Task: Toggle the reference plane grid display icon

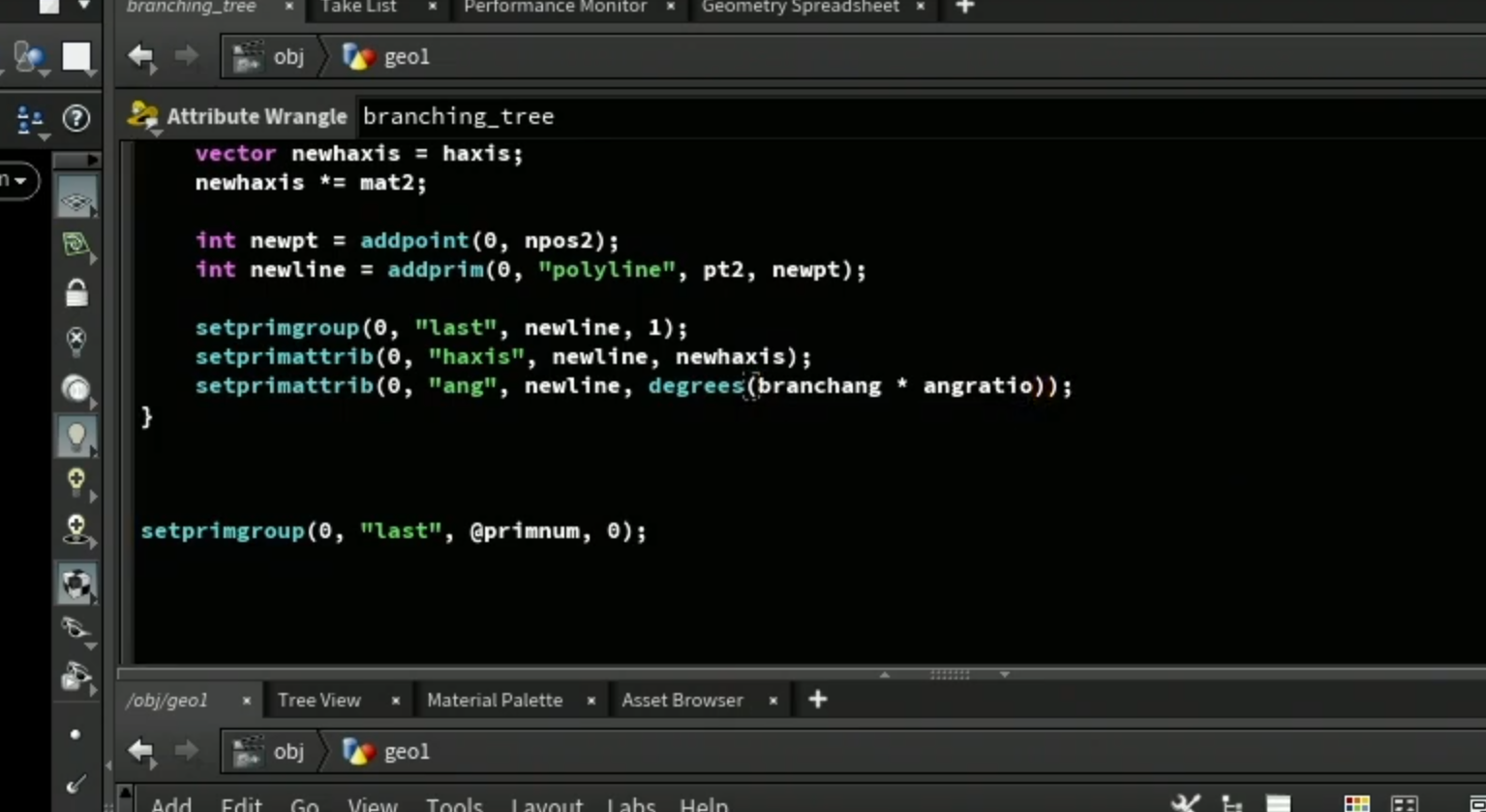Action: pyautogui.click(x=76, y=200)
